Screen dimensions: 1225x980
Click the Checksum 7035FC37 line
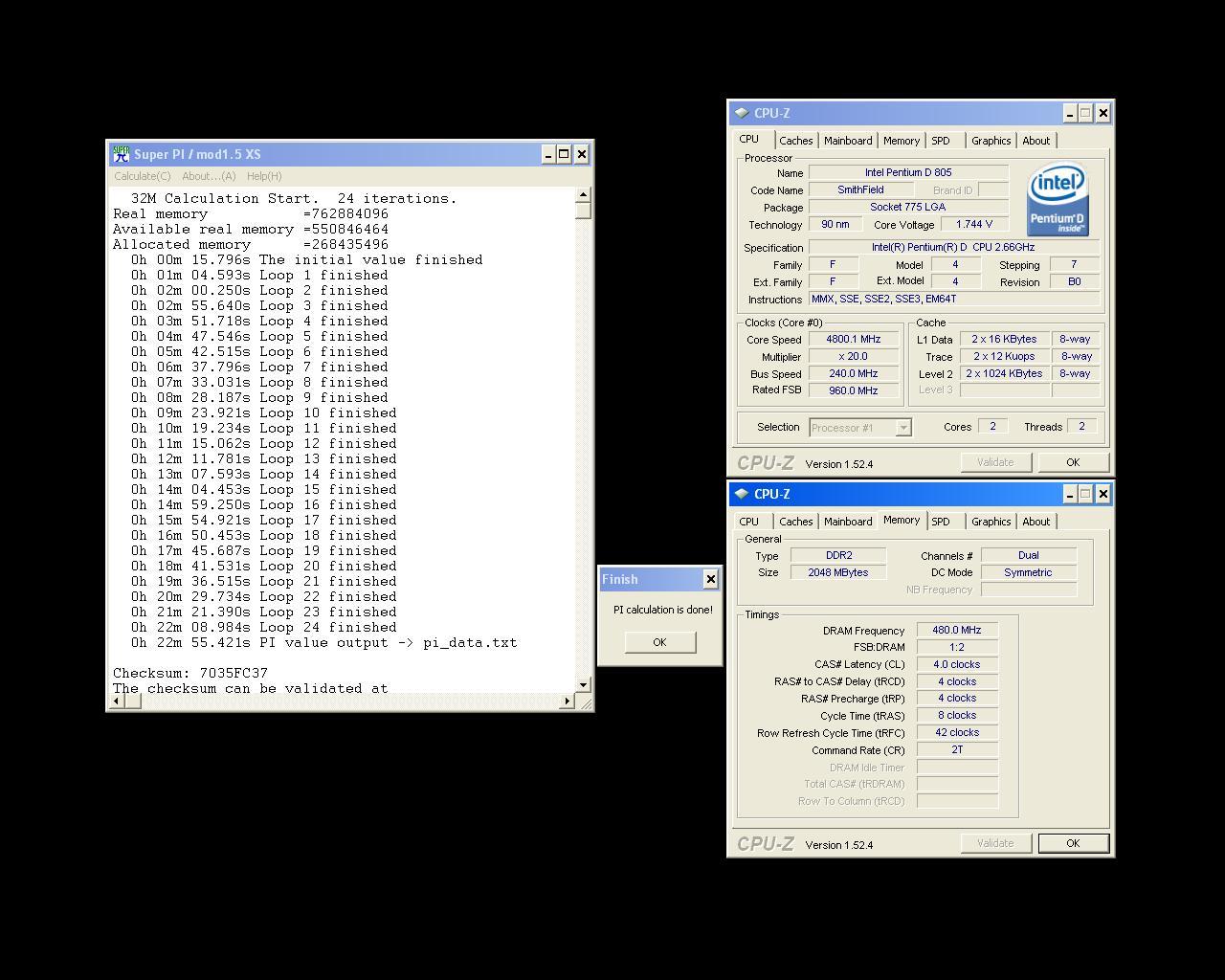[x=190, y=673]
